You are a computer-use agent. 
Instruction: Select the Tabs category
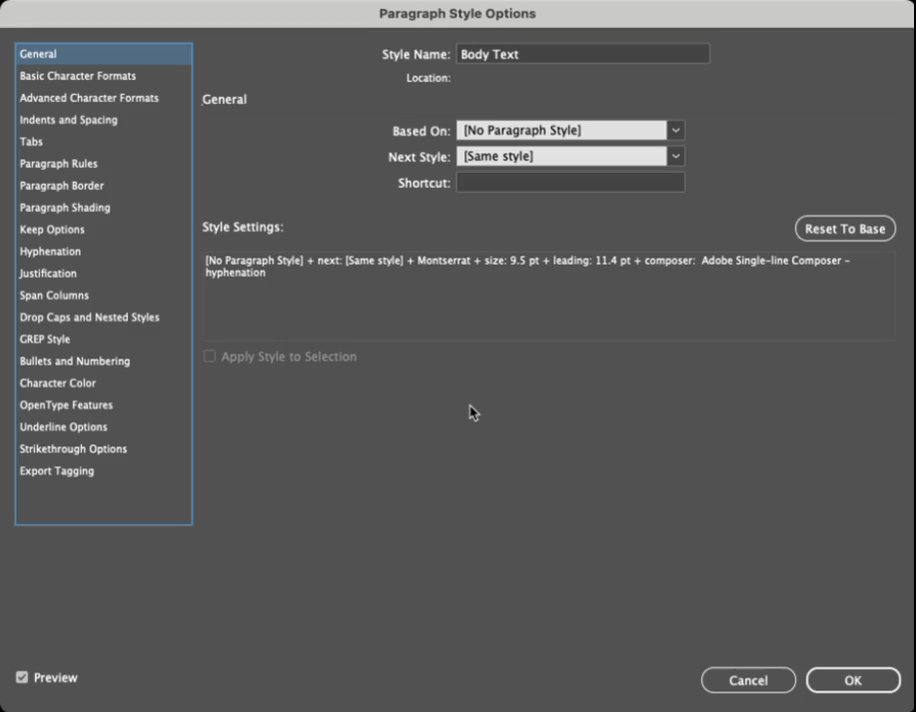click(x=104, y=142)
